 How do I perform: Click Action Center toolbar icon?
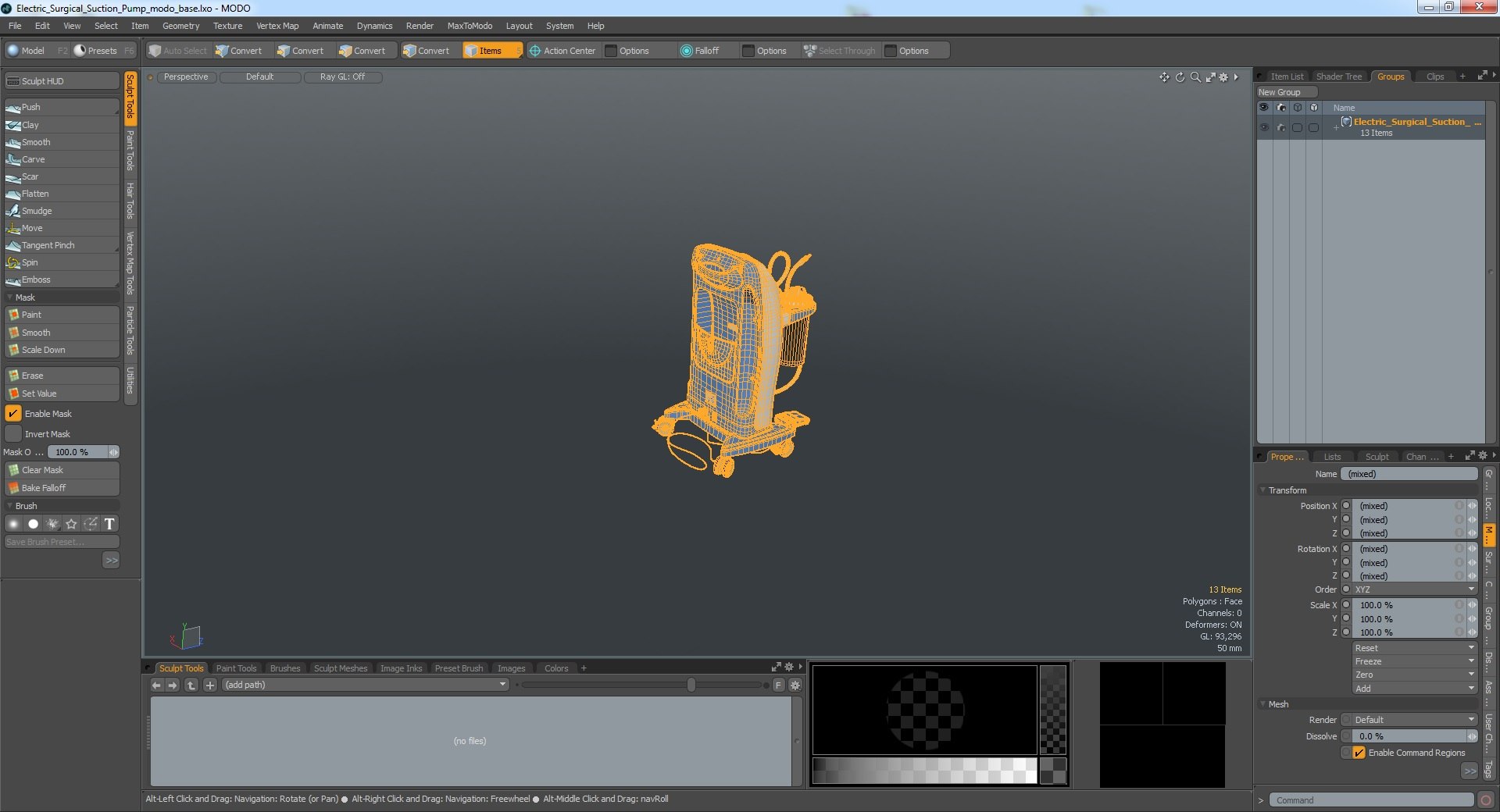coord(535,51)
